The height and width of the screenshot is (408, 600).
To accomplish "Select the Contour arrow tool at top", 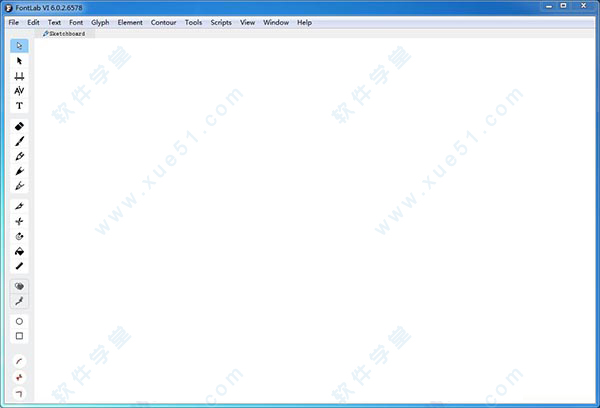I will click(x=19, y=46).
